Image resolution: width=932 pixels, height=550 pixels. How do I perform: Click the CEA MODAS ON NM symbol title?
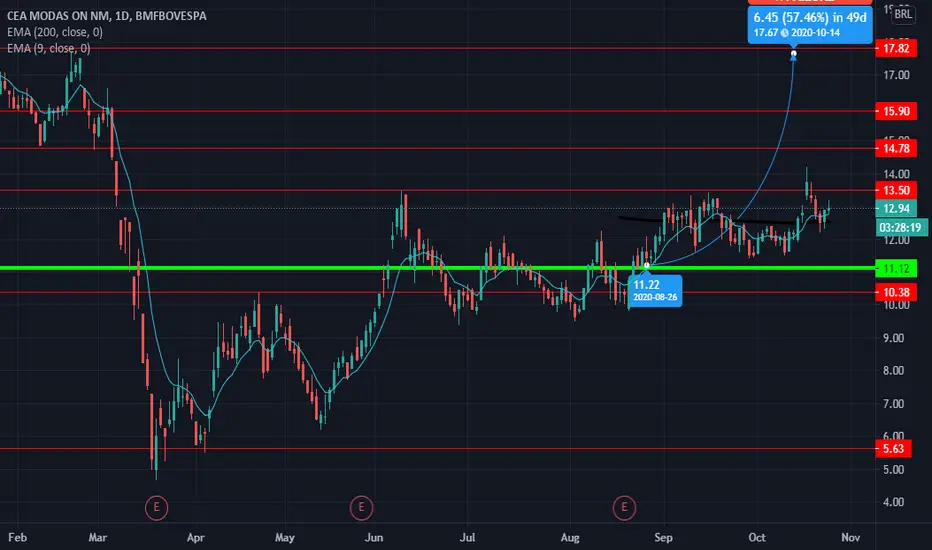[x=106, y=16]
